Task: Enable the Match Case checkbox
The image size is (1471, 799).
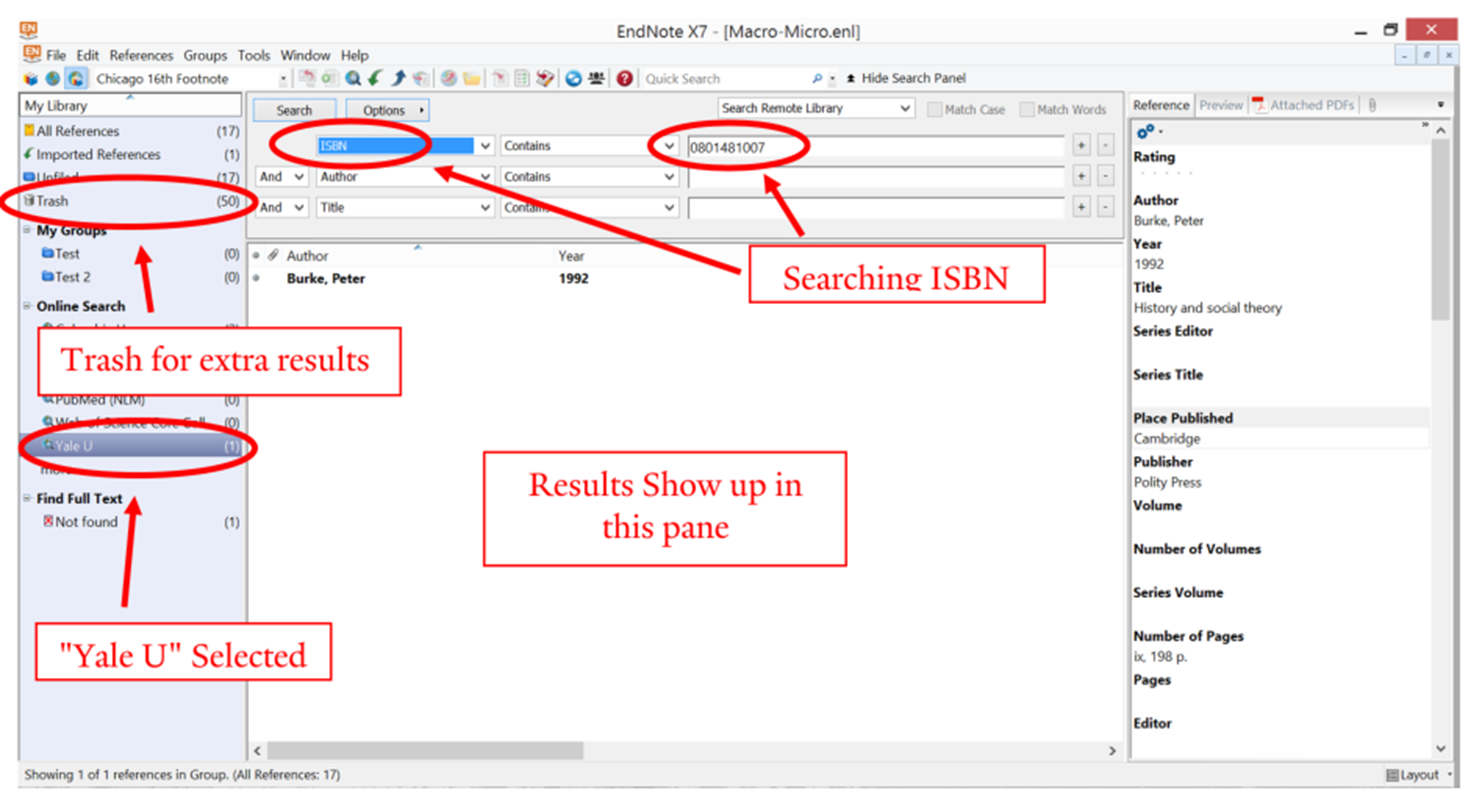Action: (x=935, y=109)
